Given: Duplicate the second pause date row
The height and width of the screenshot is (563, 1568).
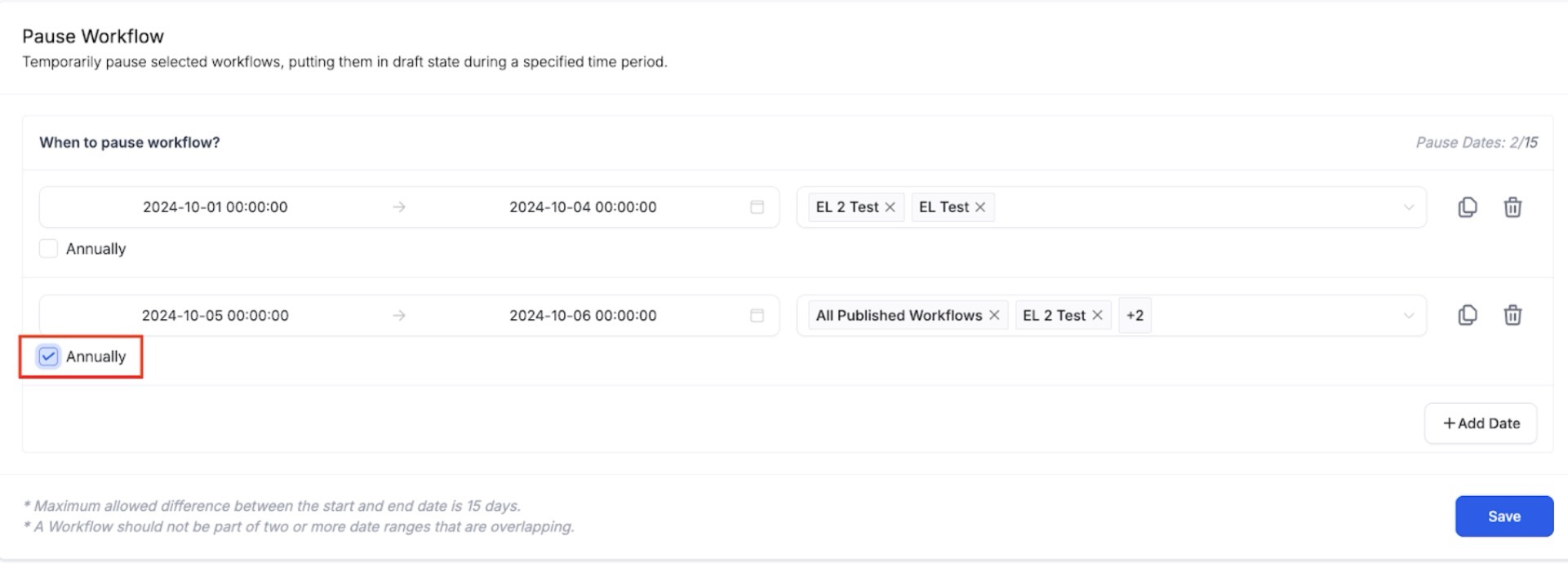Looking at the screenshot, I should click(1467, 315).
